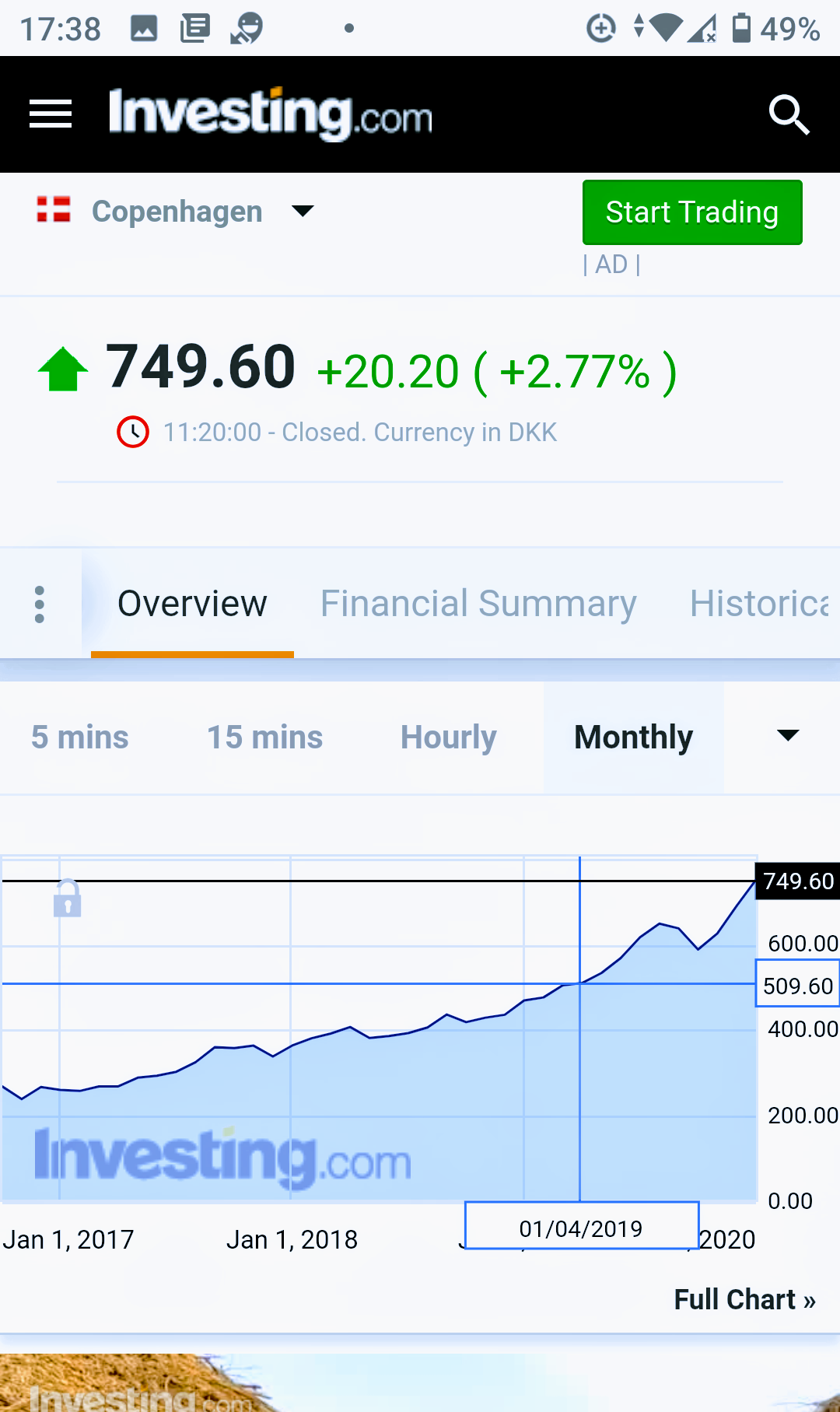Tap the red clock status icon
The height and width of the screenshot is (1412, 840).
pos(133,432)
